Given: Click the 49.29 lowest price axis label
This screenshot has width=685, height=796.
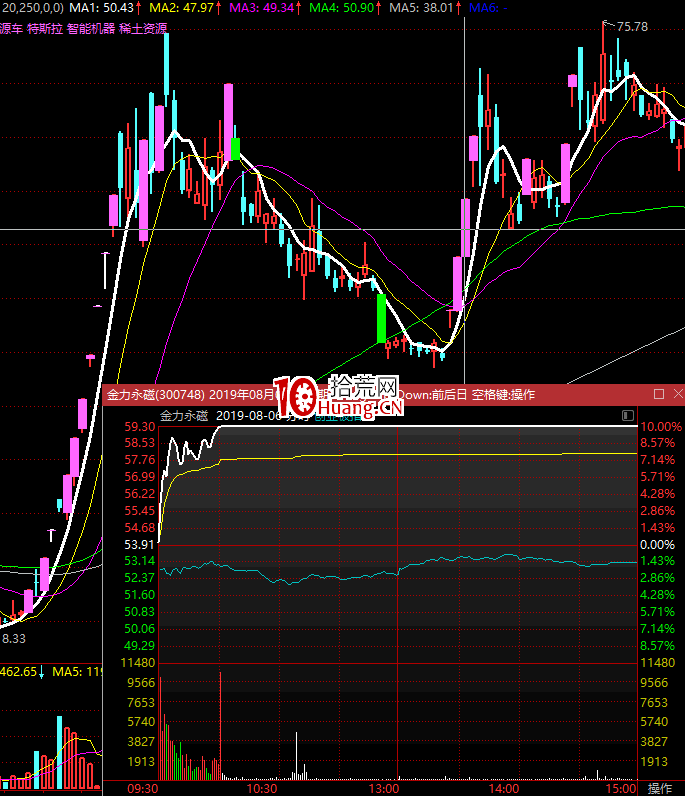Looking at the screenshot, I should coord(140,646).
